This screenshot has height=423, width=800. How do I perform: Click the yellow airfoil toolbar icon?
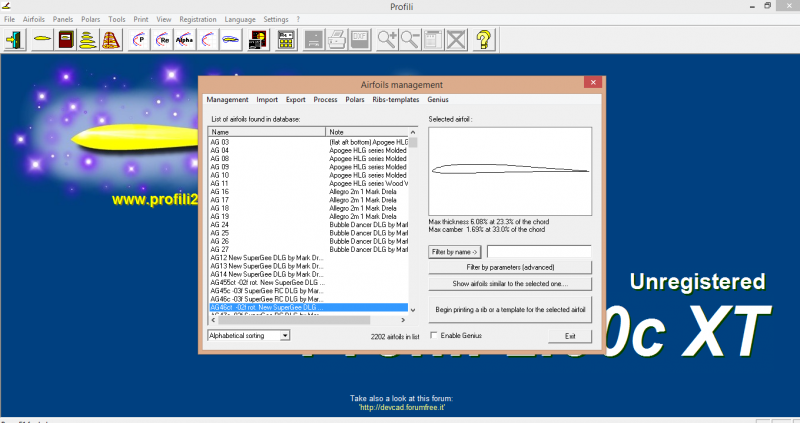[42, 40]
